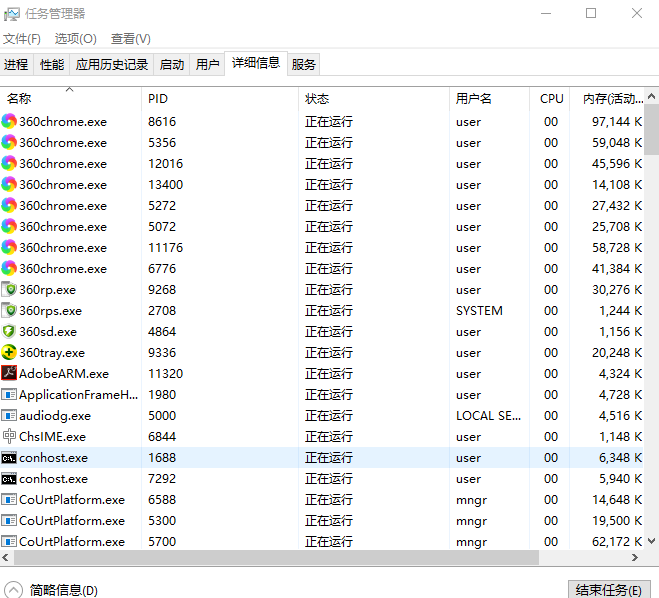Collapse to brief view with 简略信息 arrow
659x598 pixels.
[13, 590]
